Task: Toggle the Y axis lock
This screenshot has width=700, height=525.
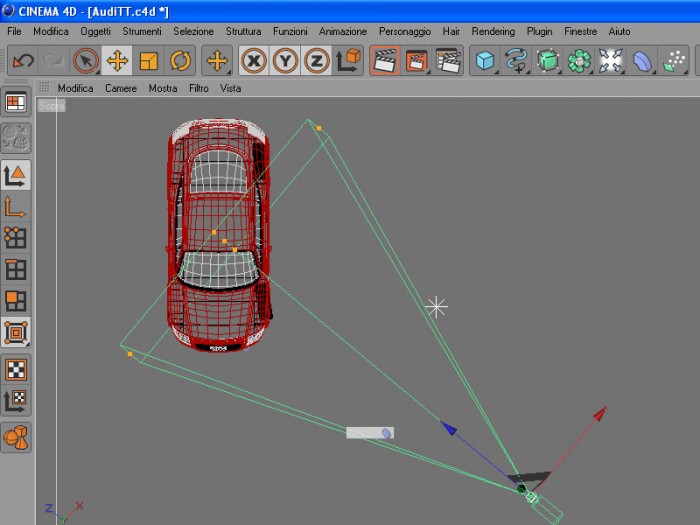Action: coord(285,60)
